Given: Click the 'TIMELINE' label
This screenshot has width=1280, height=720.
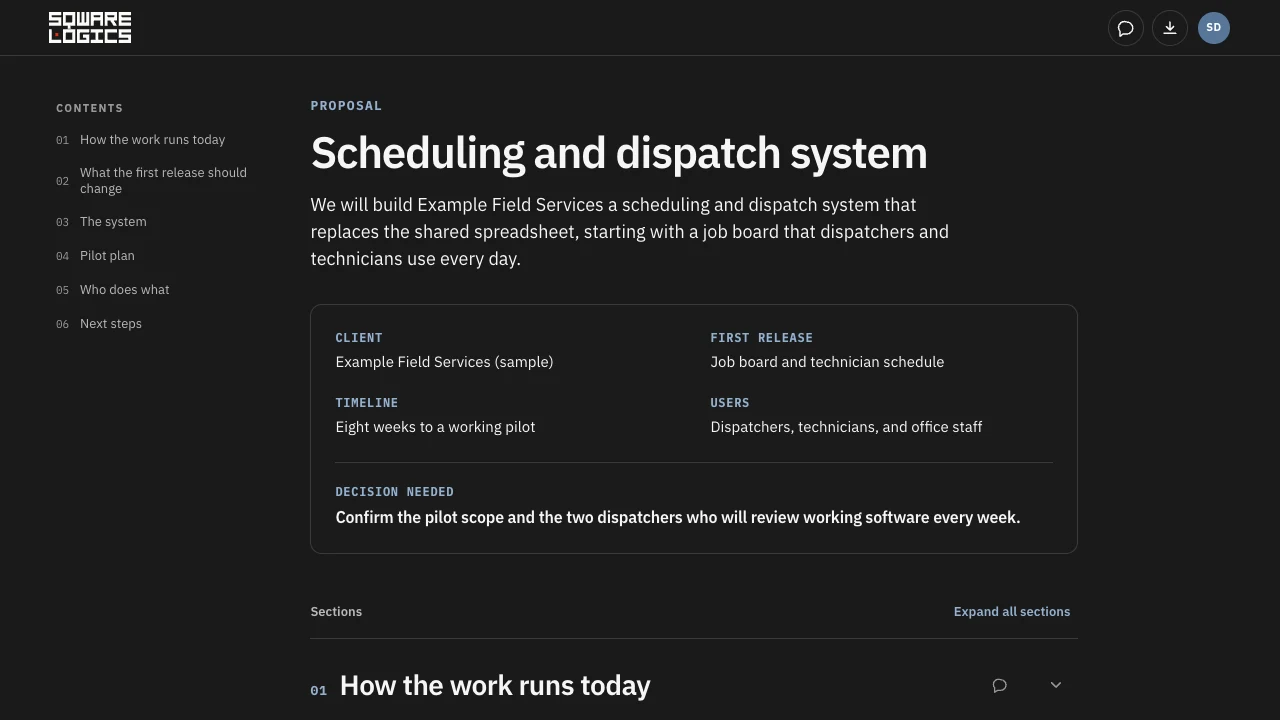Looking at the screenshot, I should pyautogui.click(x=367, y=403).
